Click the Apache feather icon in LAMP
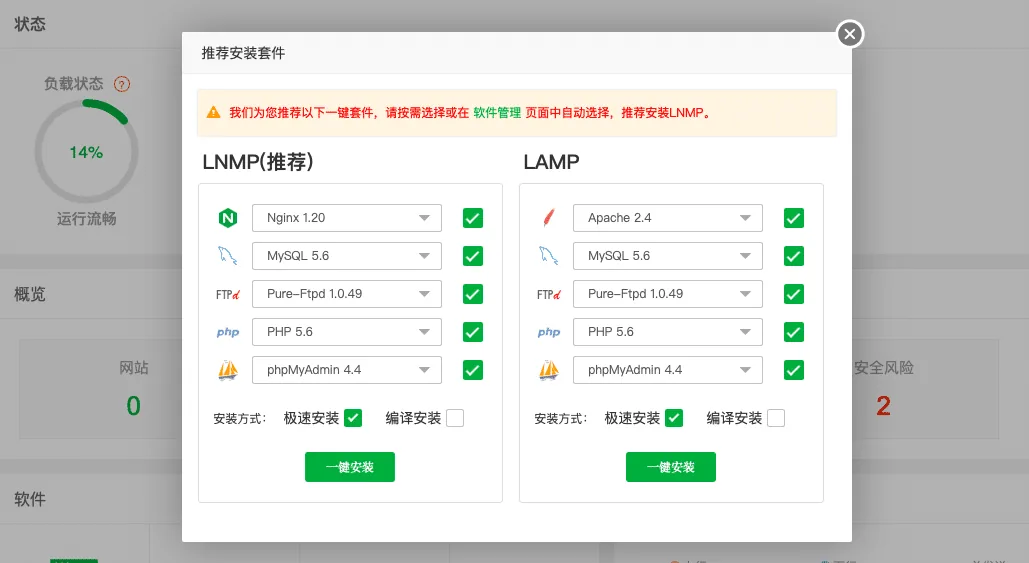 (x=549, y=217)
